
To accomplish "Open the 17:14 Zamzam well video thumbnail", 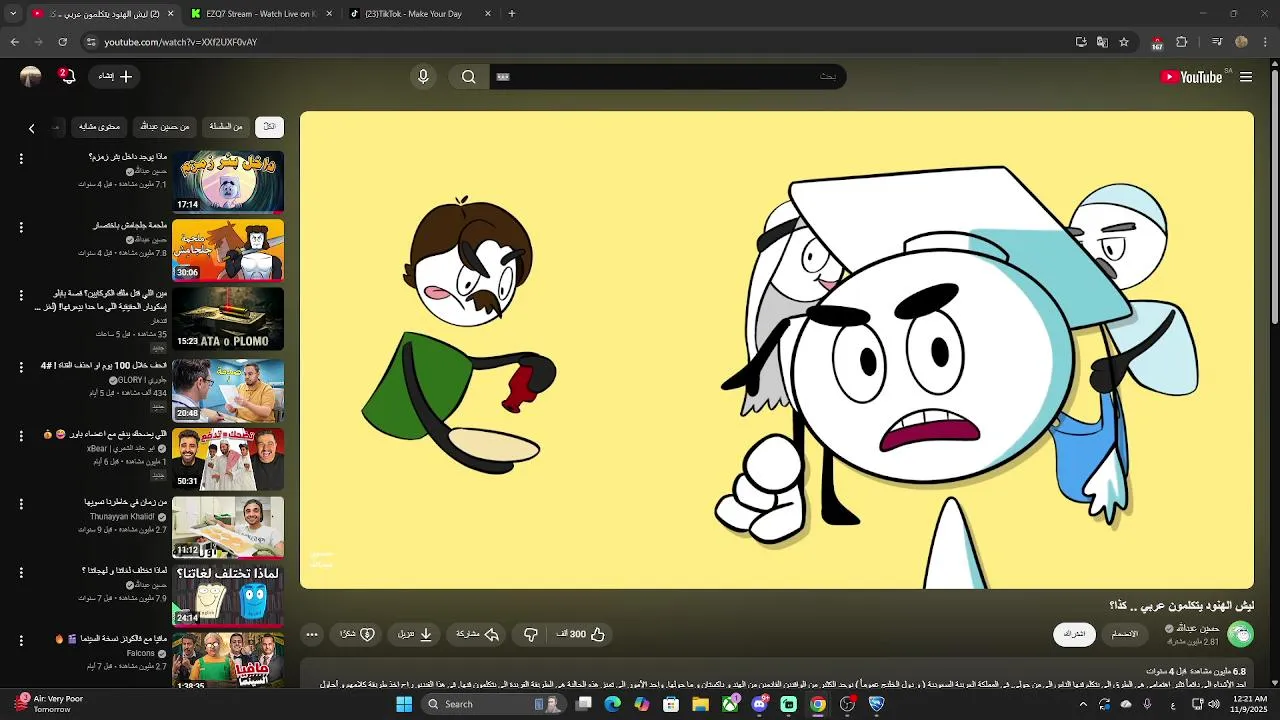I will click(x=228, y=182).
